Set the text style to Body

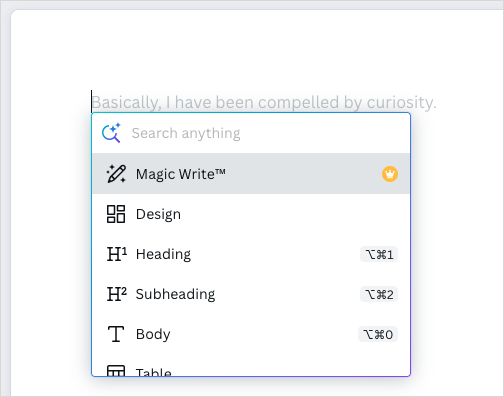(x=251, y=334)
